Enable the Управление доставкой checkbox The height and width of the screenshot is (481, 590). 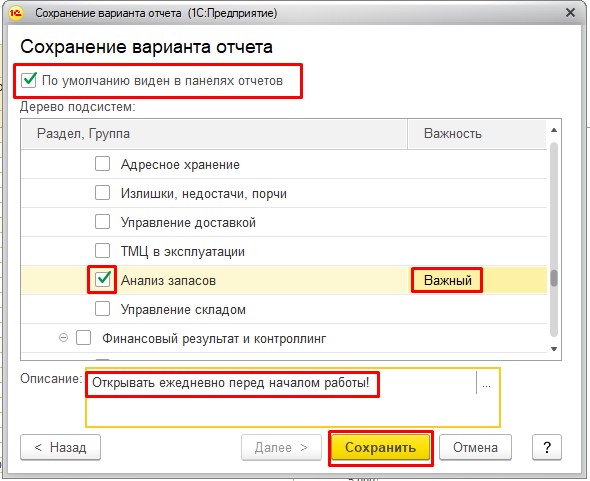tap(102, 222)
